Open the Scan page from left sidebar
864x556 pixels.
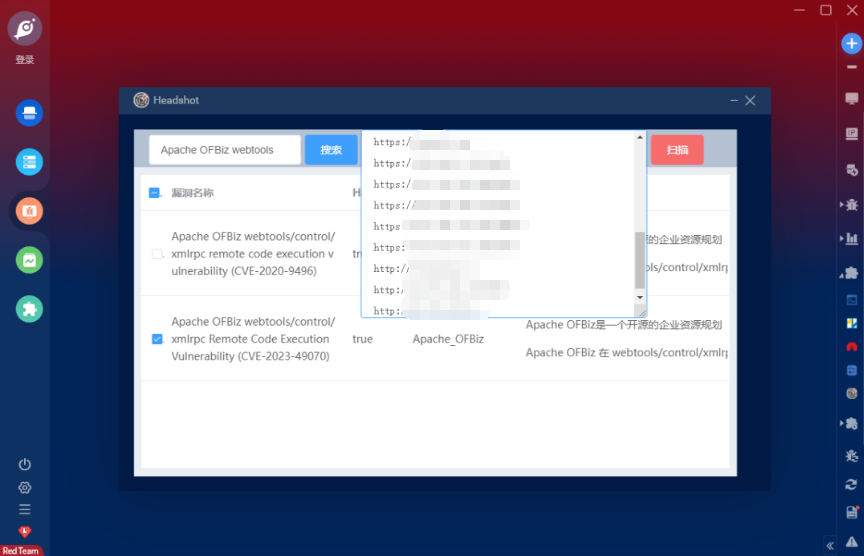(x=29, y=113)
